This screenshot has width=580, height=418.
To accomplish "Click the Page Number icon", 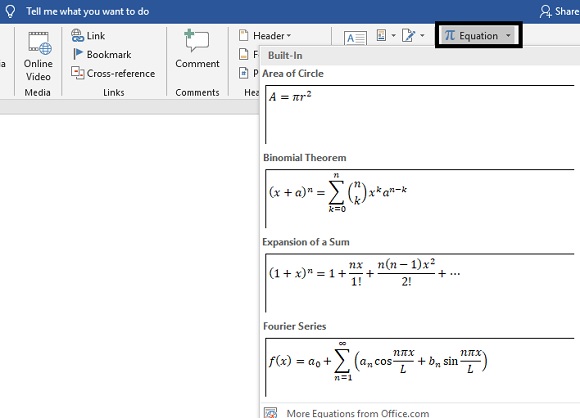I will coord(243,73).
